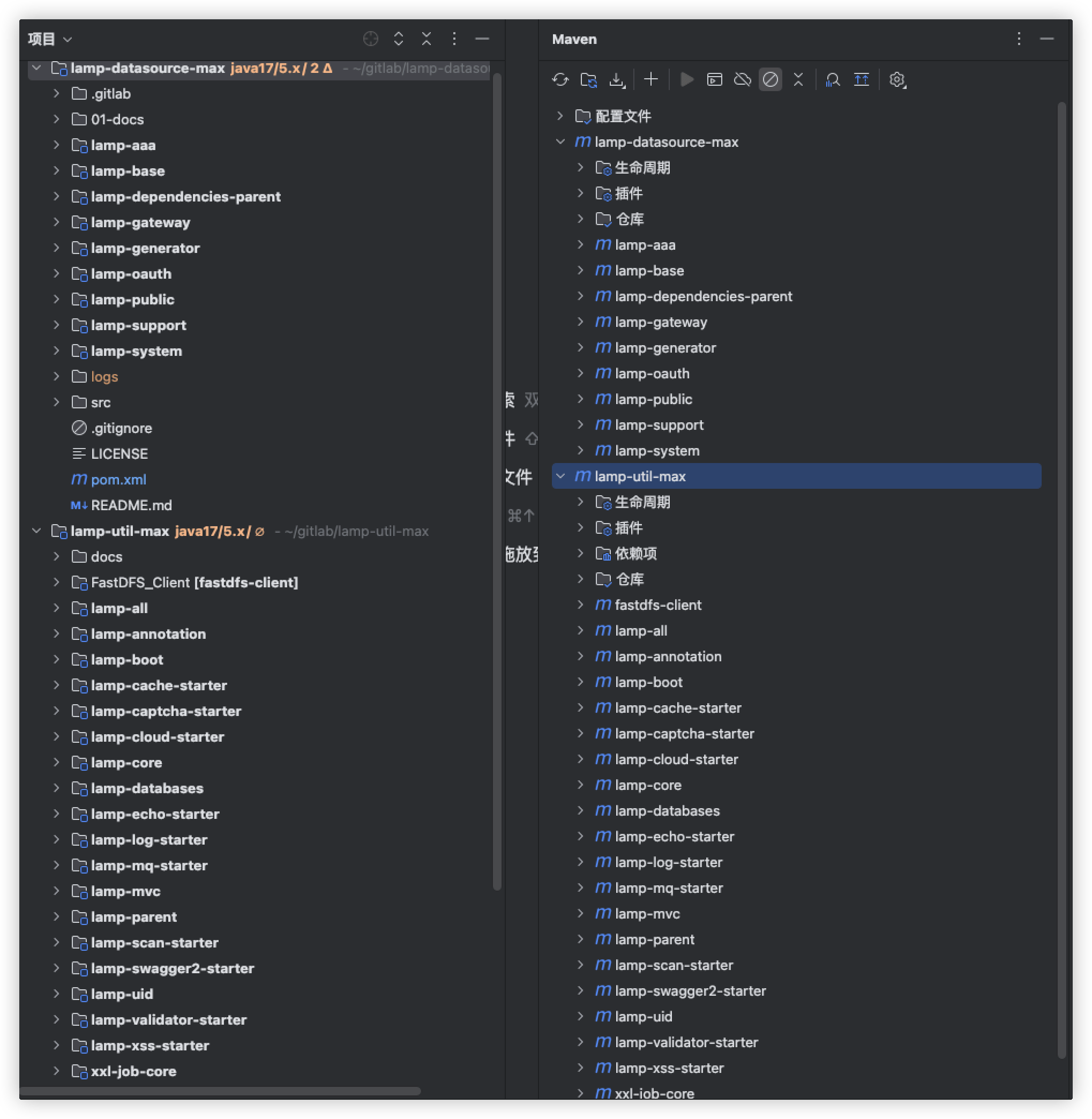The height and width of the screenshot is (1119, 1092).
Task: Toggle Skip Tests Mode button
Action: (x=771, y=80)
